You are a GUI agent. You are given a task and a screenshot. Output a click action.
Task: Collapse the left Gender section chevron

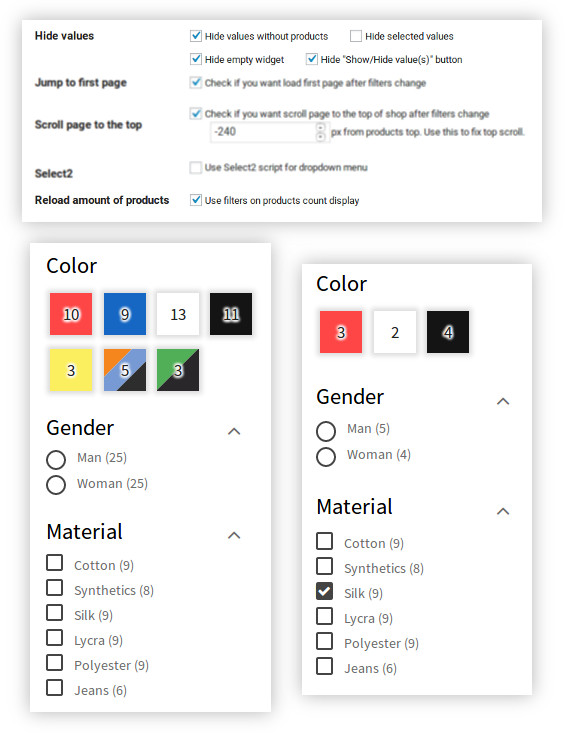234,431
